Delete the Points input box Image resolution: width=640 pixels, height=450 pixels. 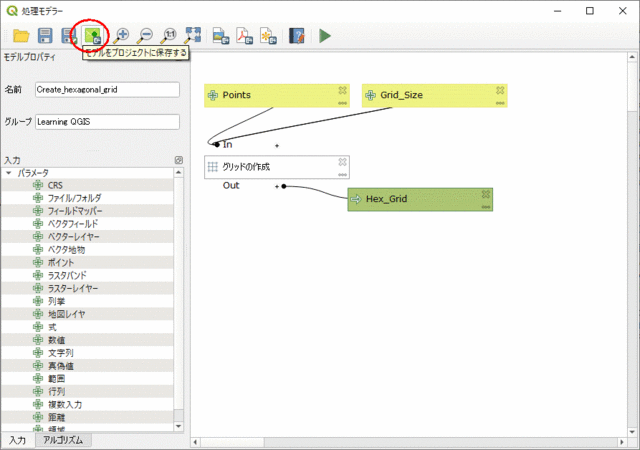click(342, 90)
